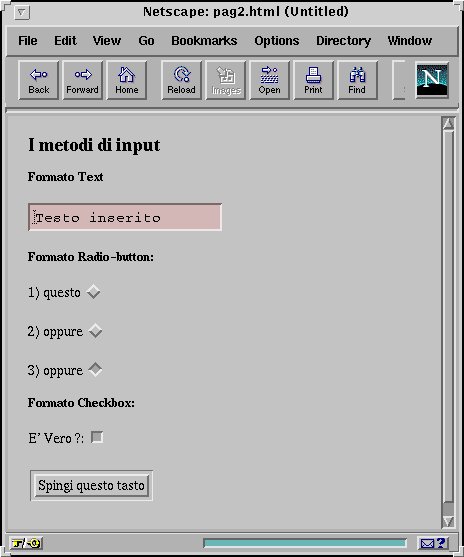Search the page with Find binoculars icon
The height and width of the screenshot is (557, 464).
click(357, 80)
